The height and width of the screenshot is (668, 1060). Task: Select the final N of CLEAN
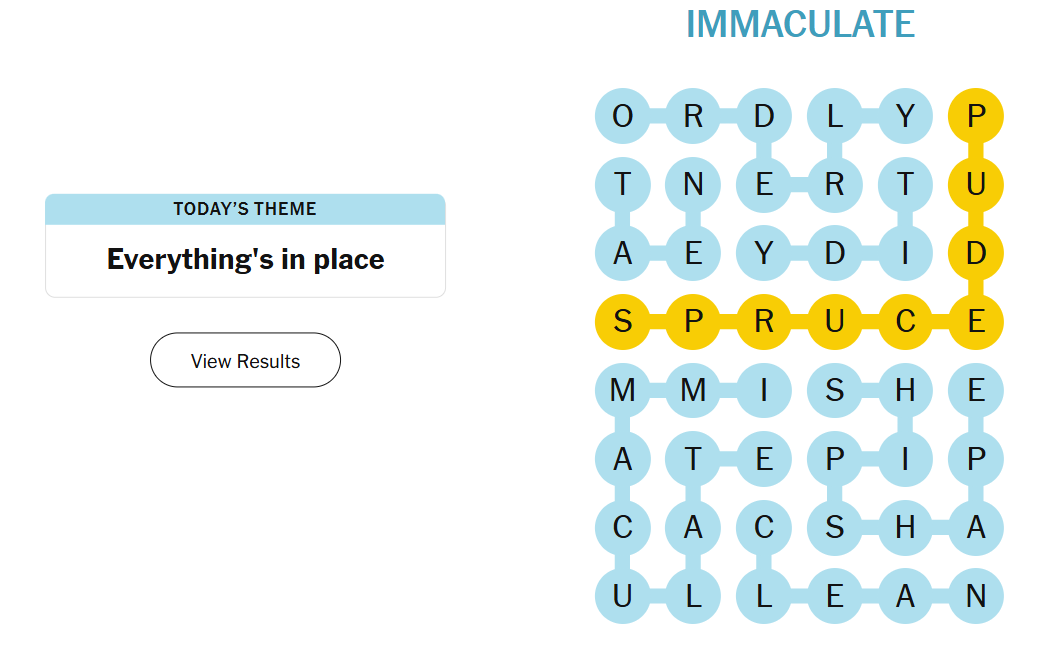(x=976, y=596)
